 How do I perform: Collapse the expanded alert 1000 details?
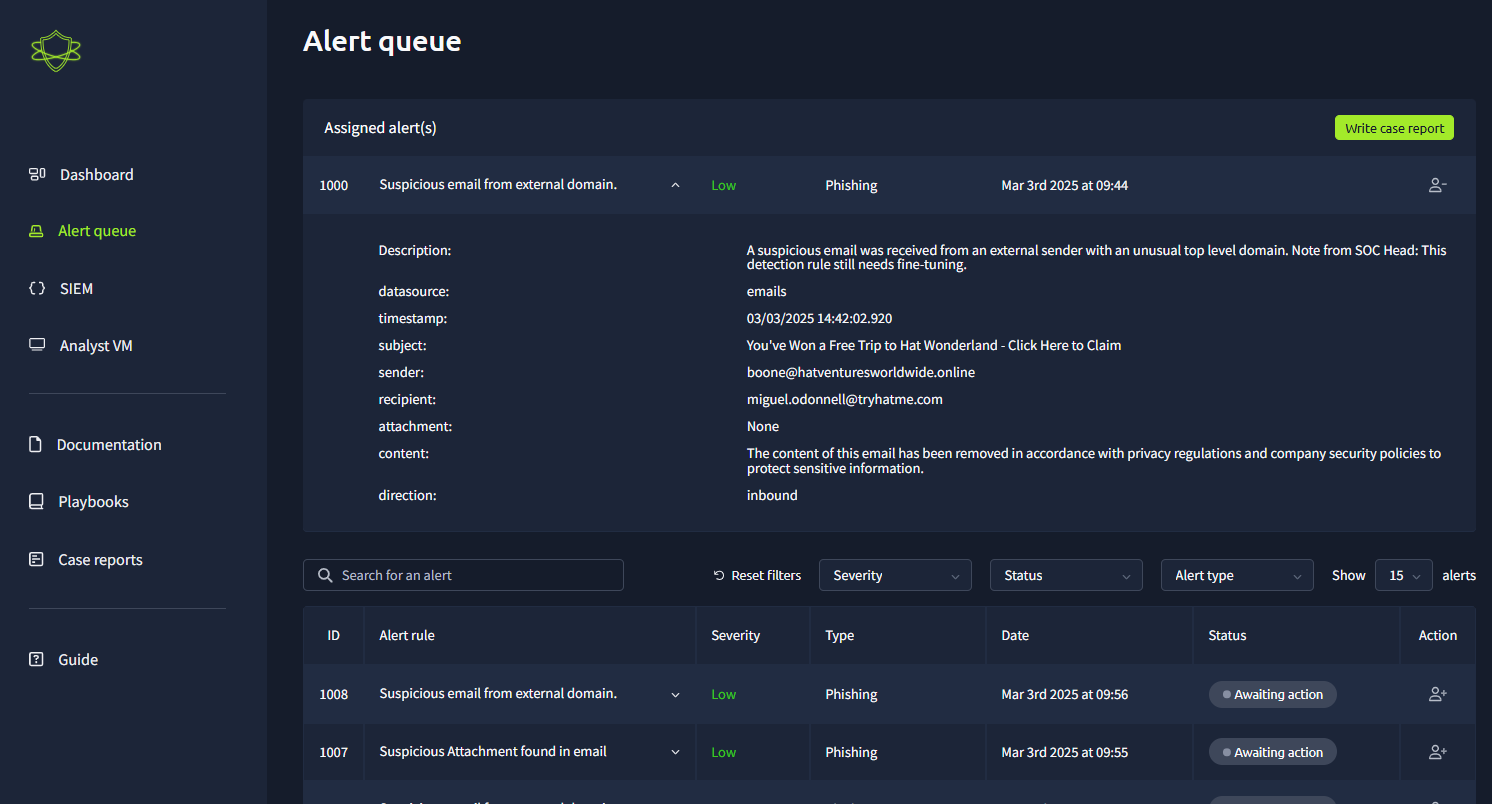(675, 185)
